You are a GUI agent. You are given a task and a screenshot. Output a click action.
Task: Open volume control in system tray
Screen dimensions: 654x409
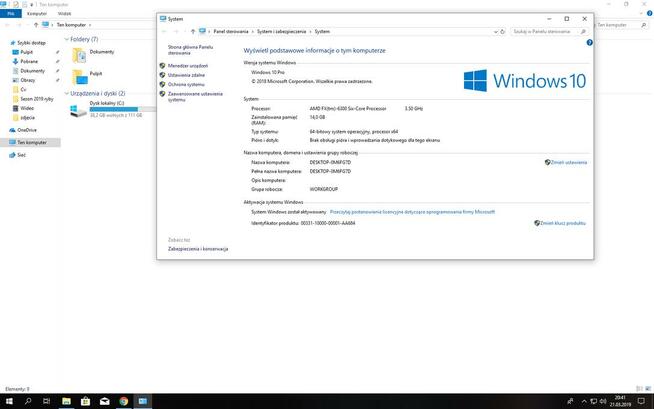[603, 401]
